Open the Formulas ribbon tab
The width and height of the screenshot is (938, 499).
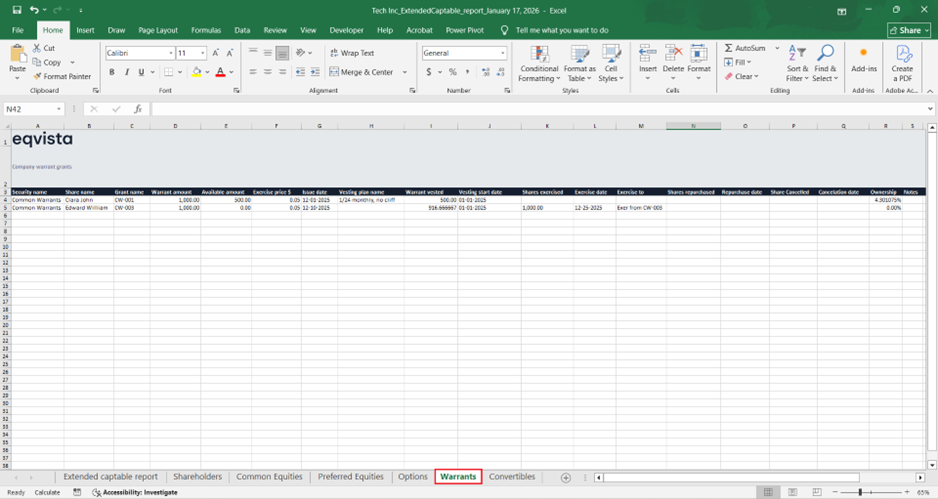206,30
